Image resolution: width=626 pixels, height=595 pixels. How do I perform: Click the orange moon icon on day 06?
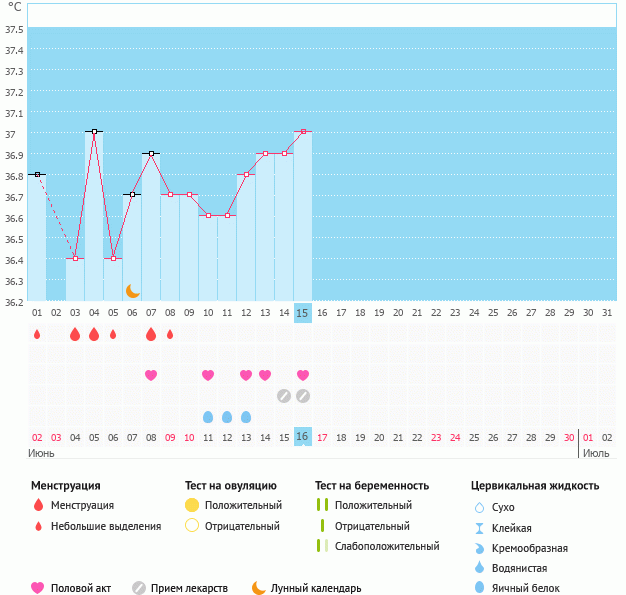(132, 290)
